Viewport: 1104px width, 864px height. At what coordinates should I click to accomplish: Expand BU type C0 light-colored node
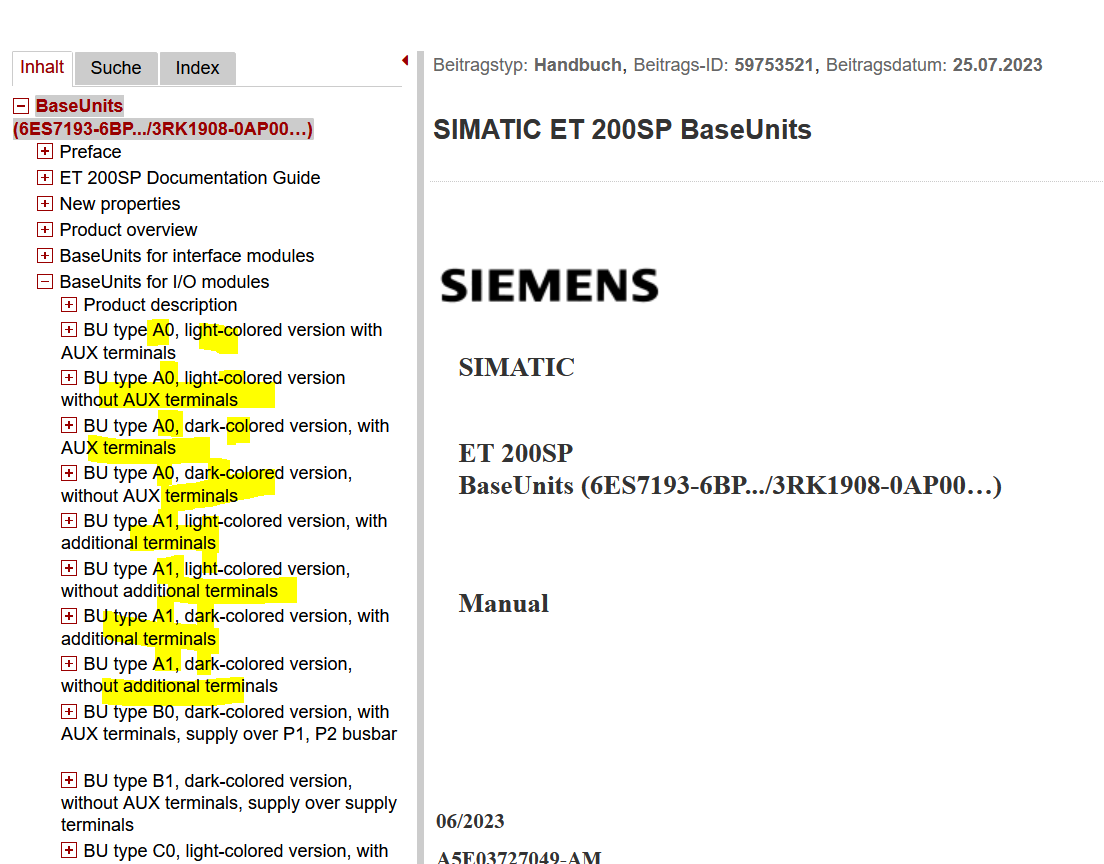tap(68, 850)
